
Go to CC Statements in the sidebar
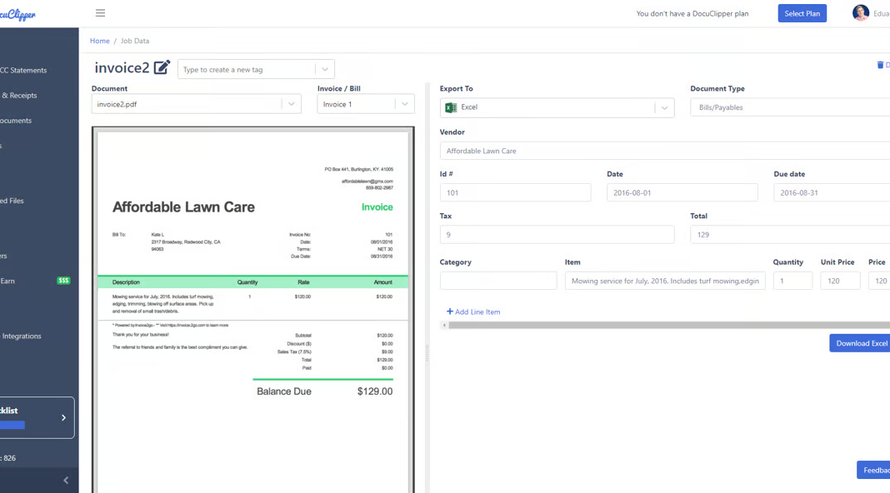tap(24, 70)
